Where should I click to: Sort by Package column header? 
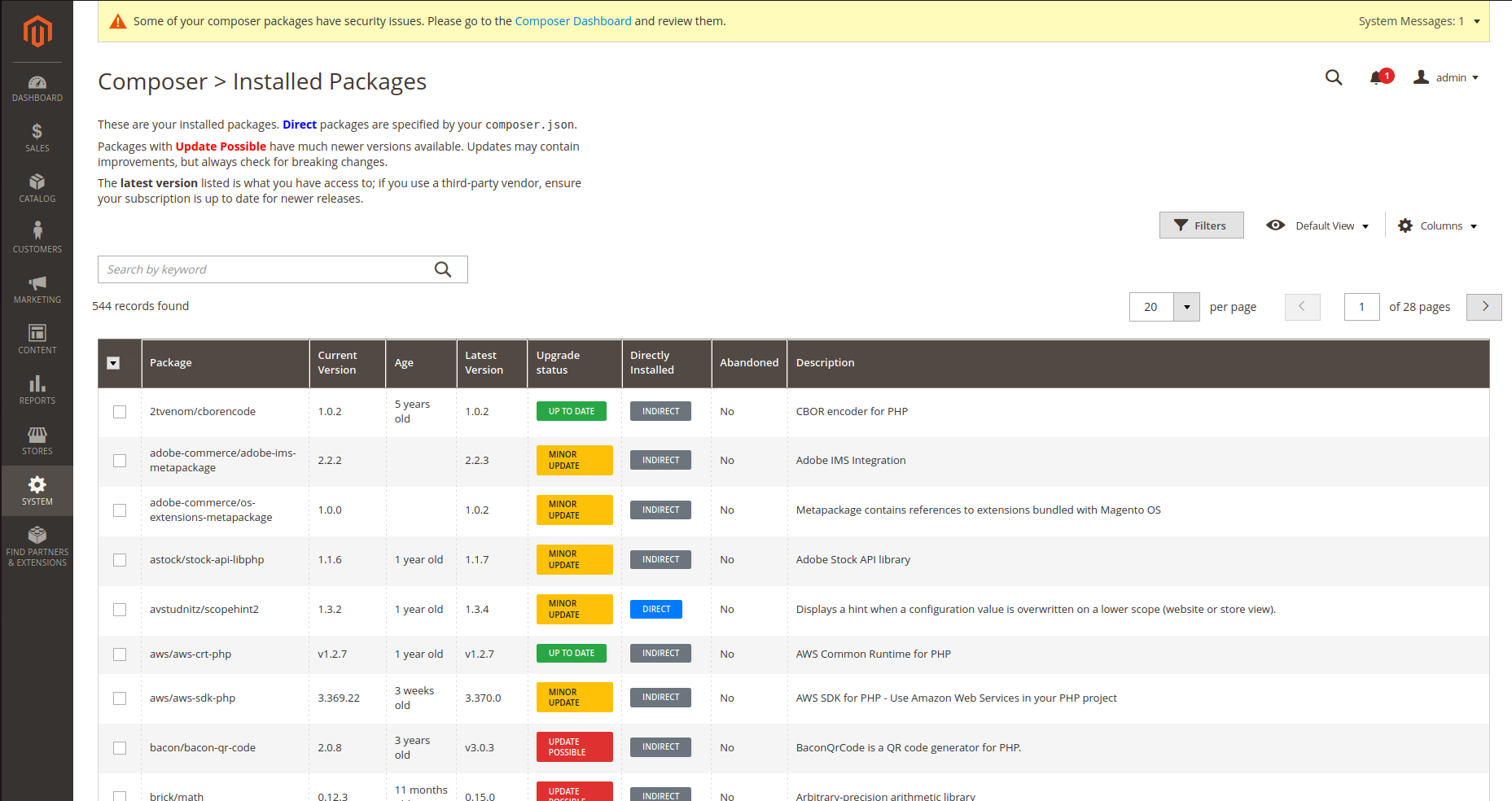click(x=226, y=363)
